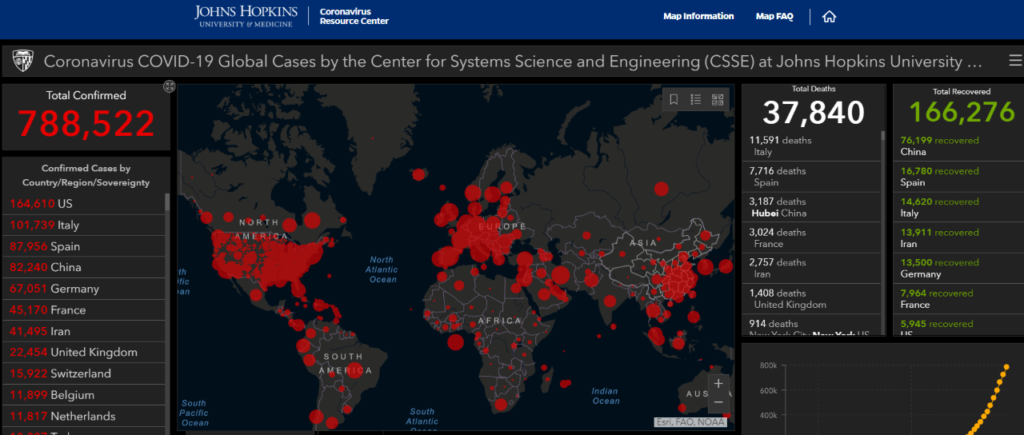Image resolution: width=1024 pixels, height=435 pixels.
Task: Click the AFRICA label on the map
Action: 500,321
